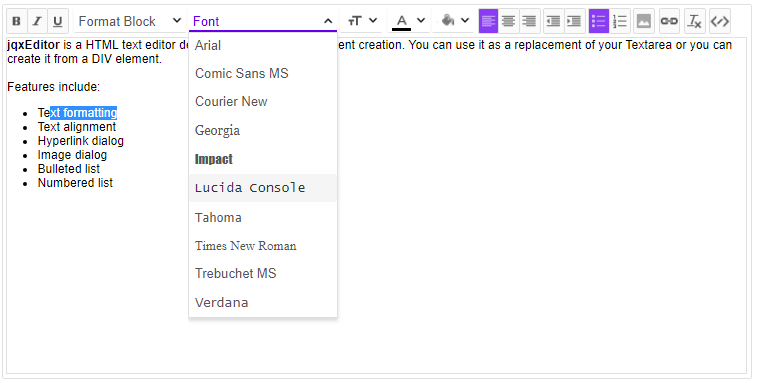Viewport: 759px width, 383px height.
Task: Select Trebuchet MS font
Action: pos(263,274)
